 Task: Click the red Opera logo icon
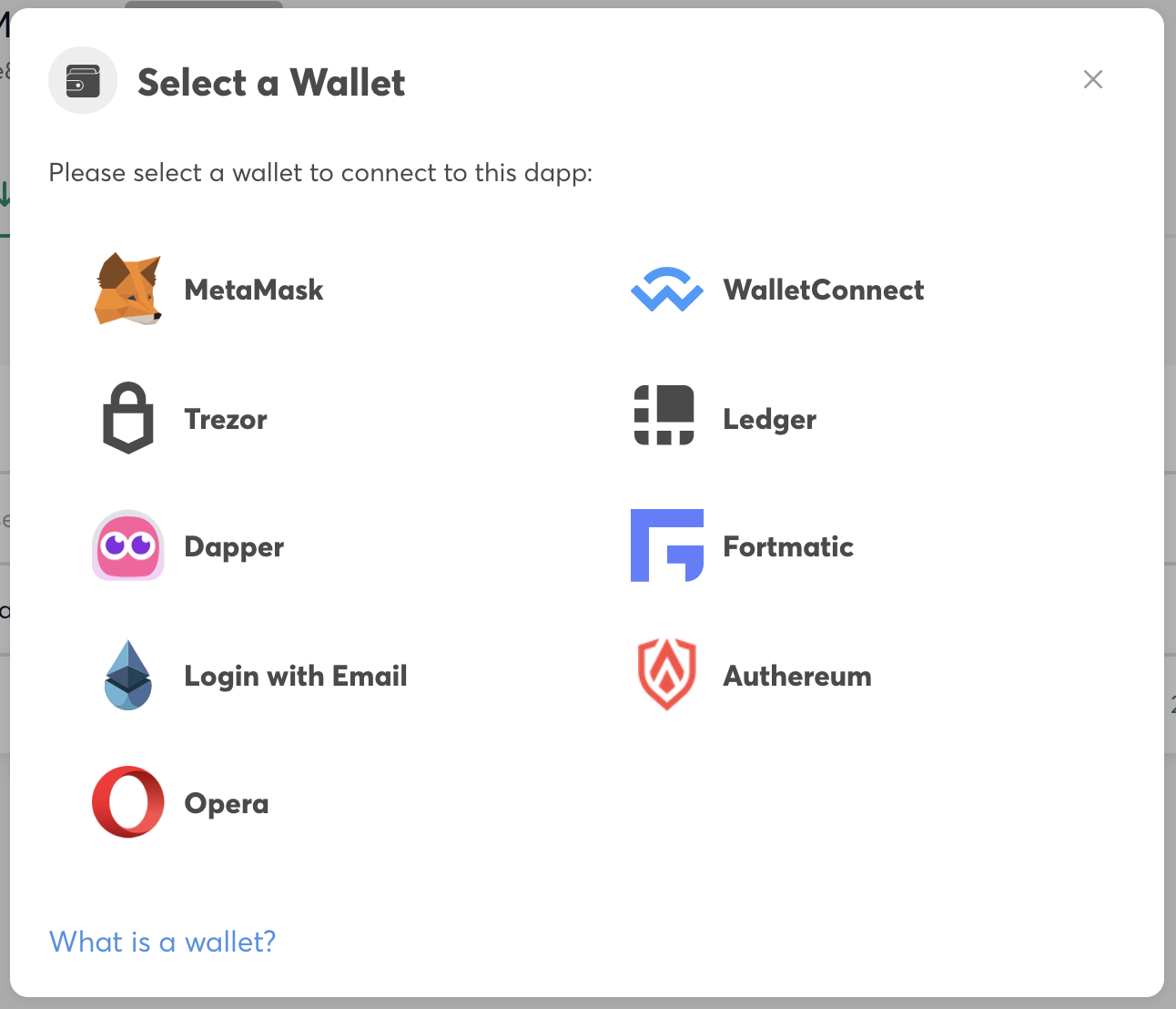128,802
